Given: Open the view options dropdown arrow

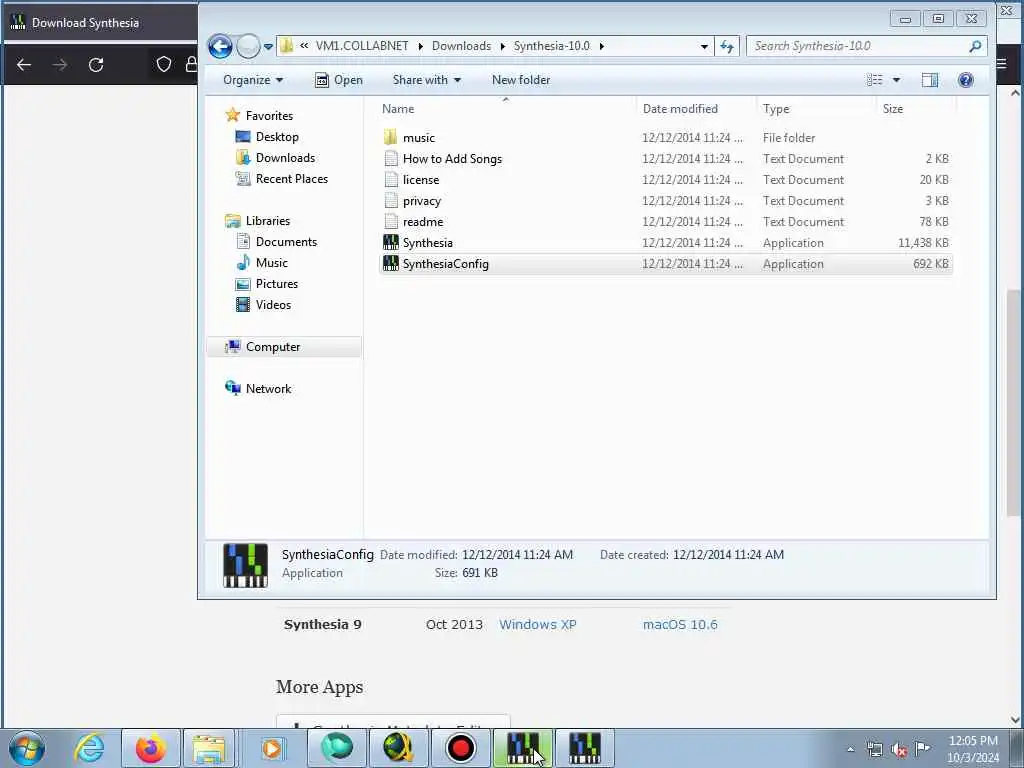Looking at the screenshot, I should (x=896, y=80).
